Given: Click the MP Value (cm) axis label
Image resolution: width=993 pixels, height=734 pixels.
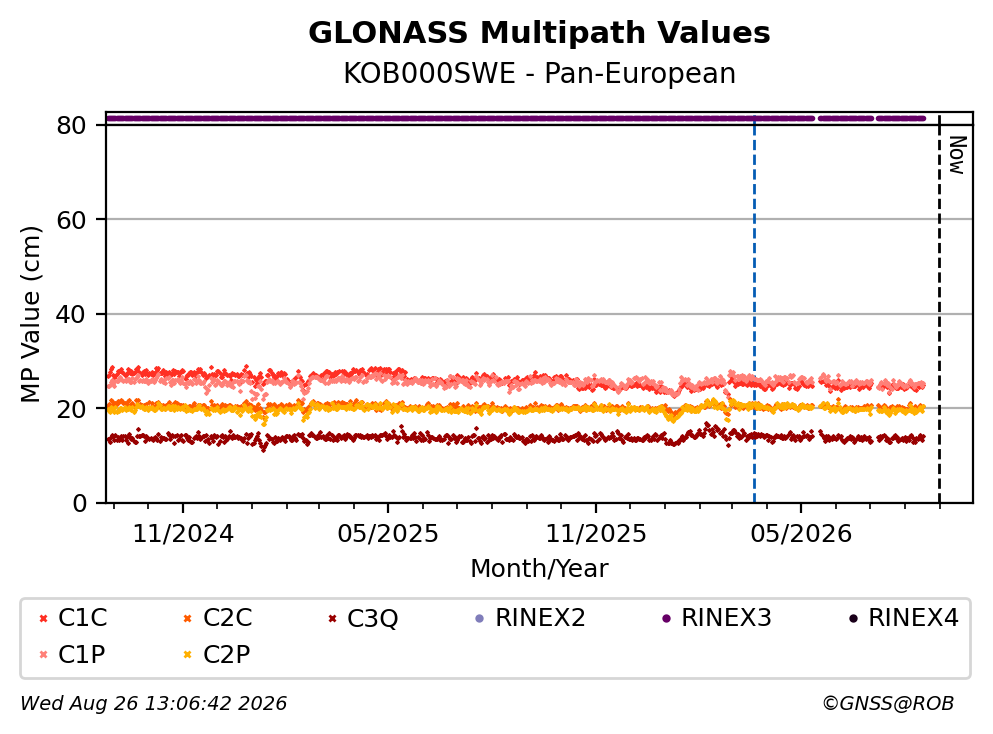Looking at the screenshot, I should 30,314.
